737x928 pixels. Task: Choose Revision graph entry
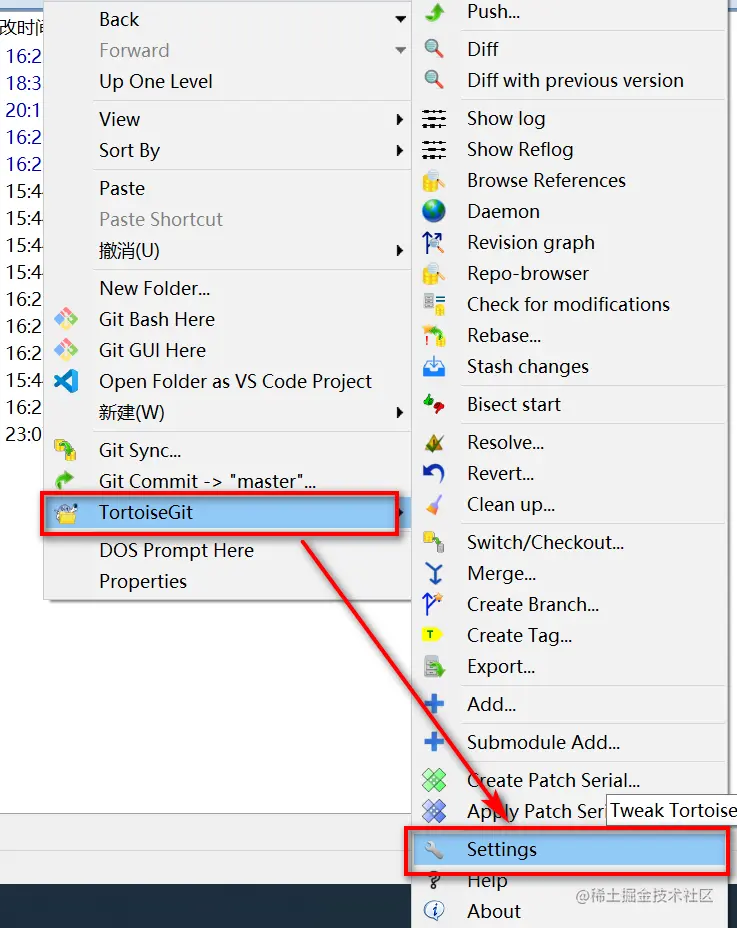[531, 243]
